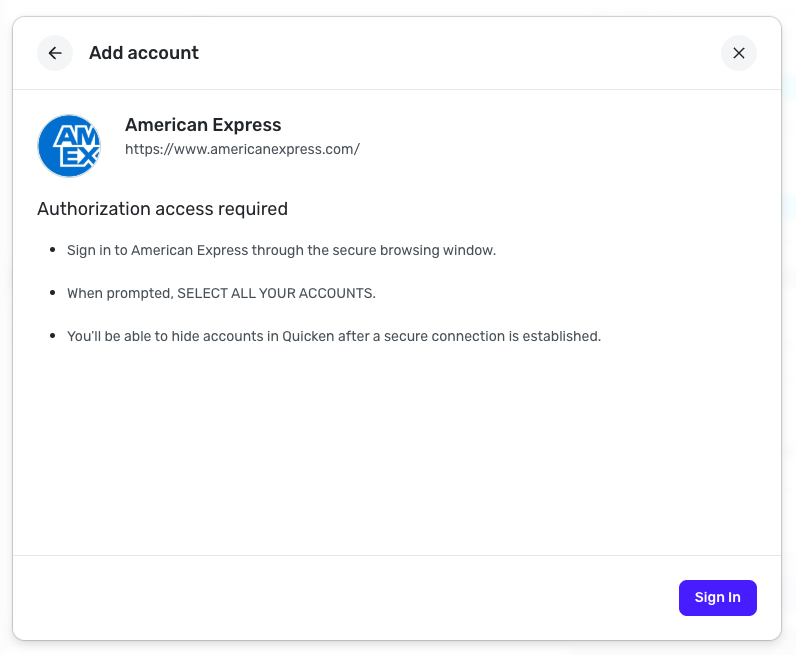
Task: Open the americanexpress.com URL
Action: [242, 149]
